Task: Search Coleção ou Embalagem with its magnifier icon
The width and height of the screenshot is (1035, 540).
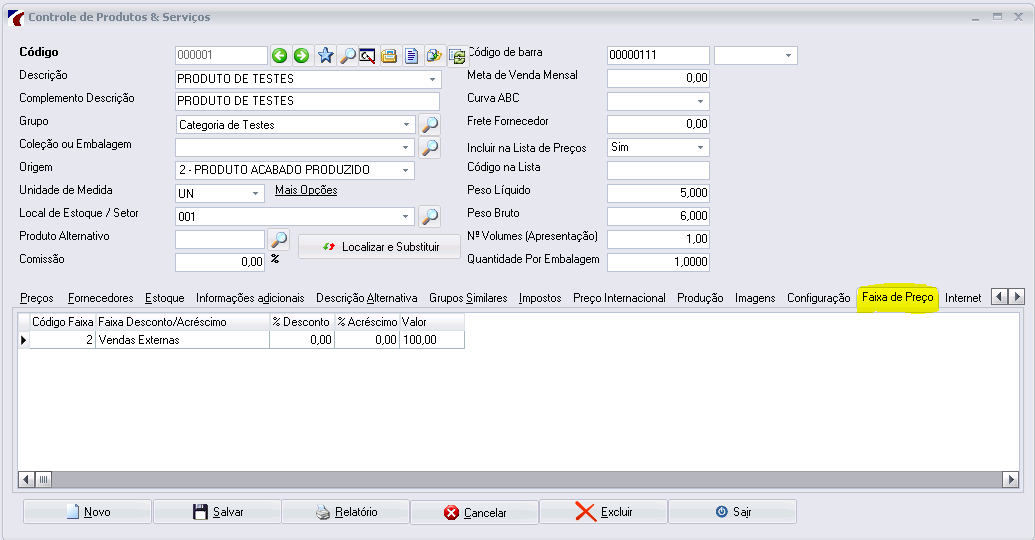Action: pos(430,147)
